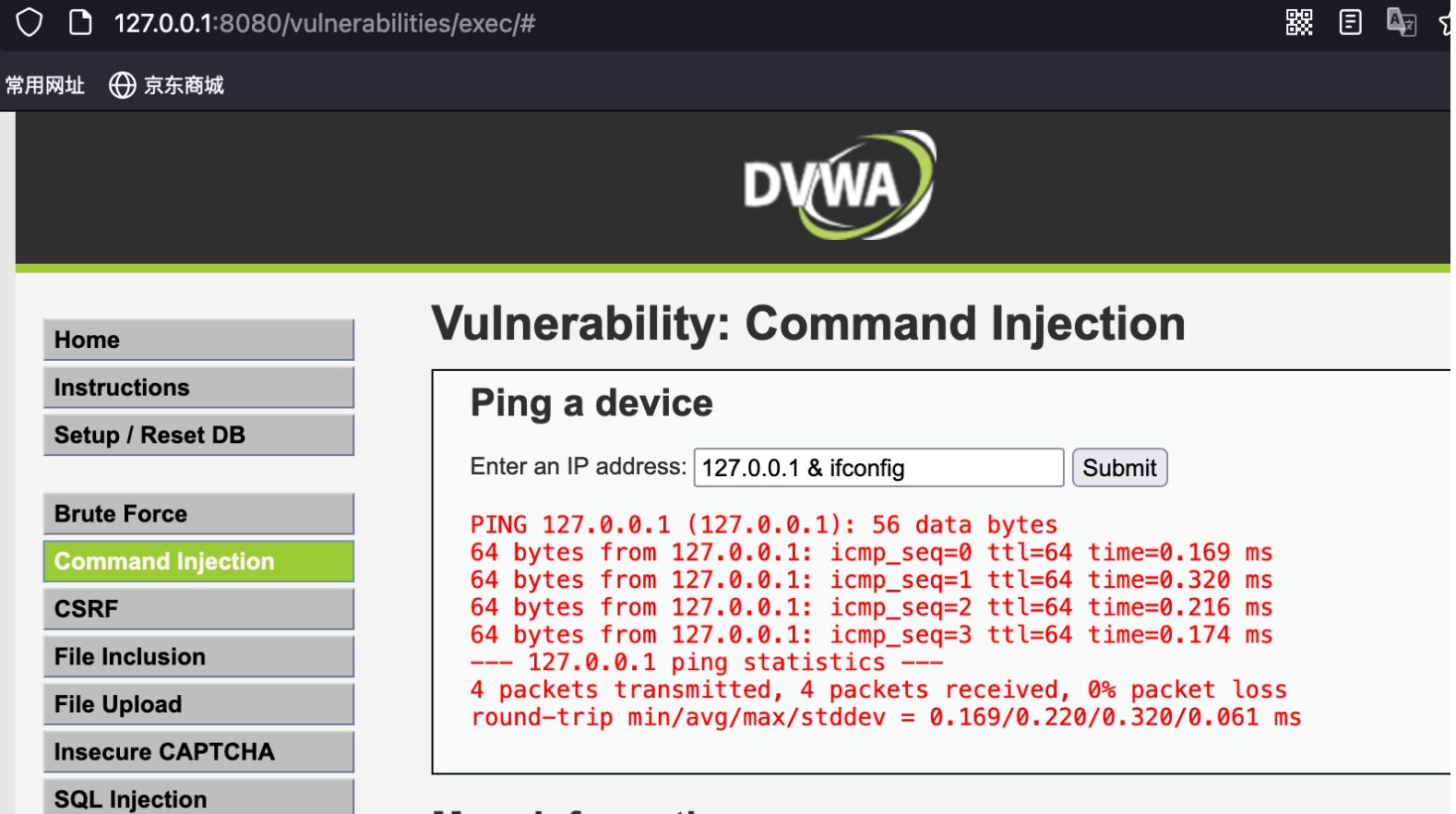Screen dimensions: 1456x814
Task: Open the CSRF vulnerability page
Action: pos(198,609)
